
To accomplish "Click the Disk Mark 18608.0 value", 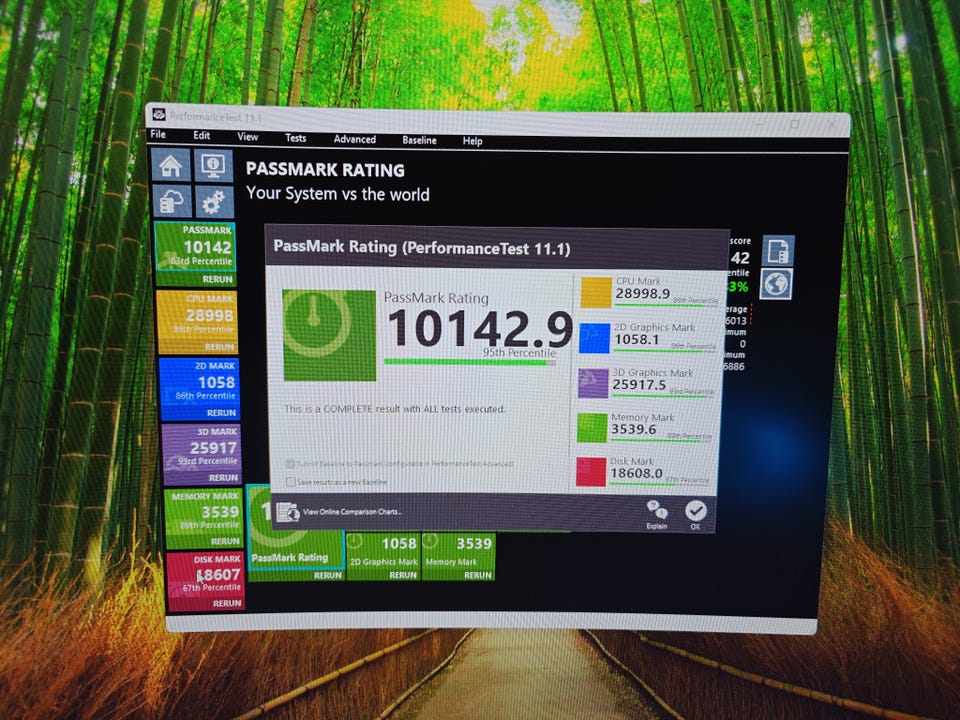I will pyautogui.click(x=636, y=473).
